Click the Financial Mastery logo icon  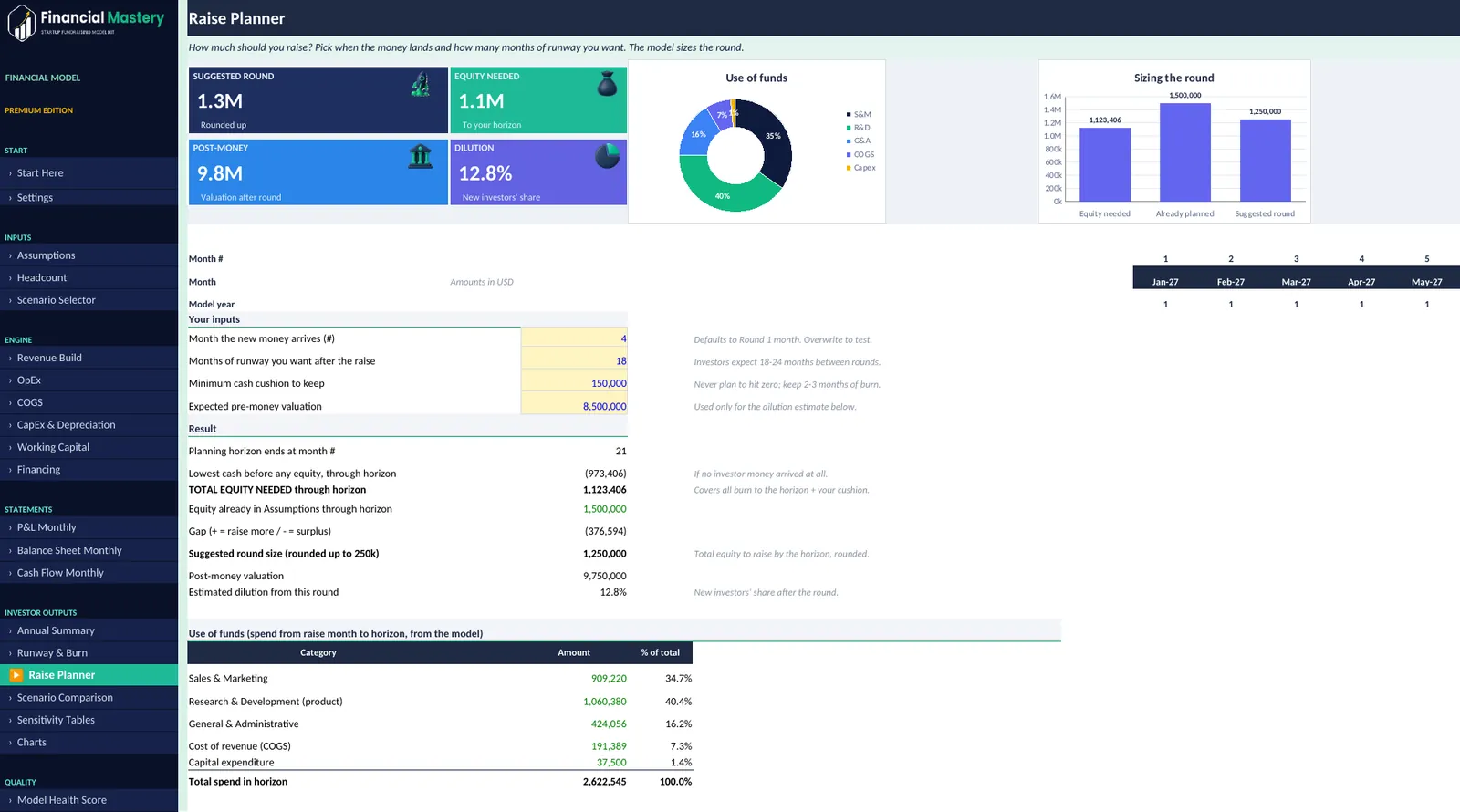(x=22, y=23)
